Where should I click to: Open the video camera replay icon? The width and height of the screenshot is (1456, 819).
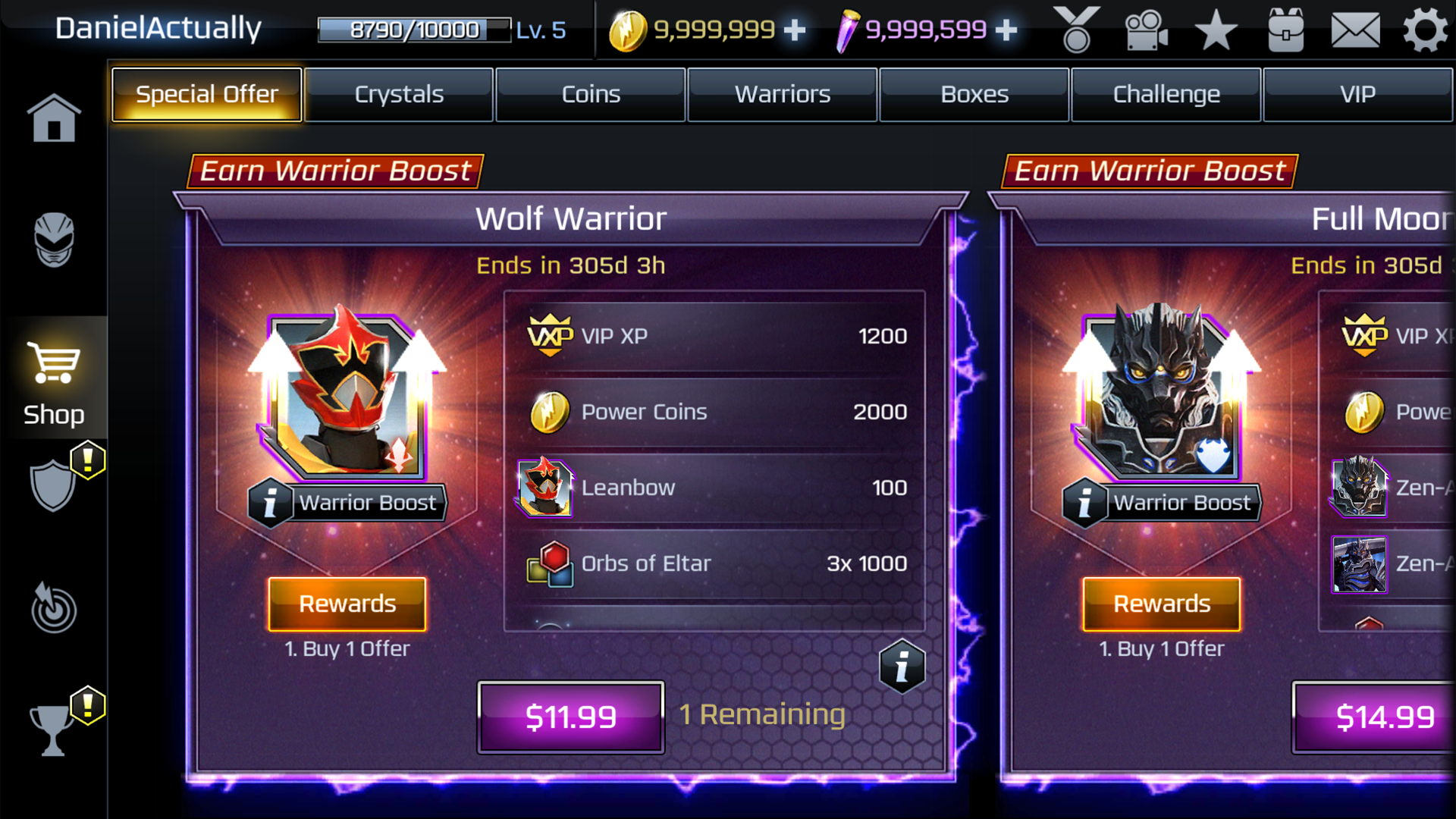point(1145,30)
